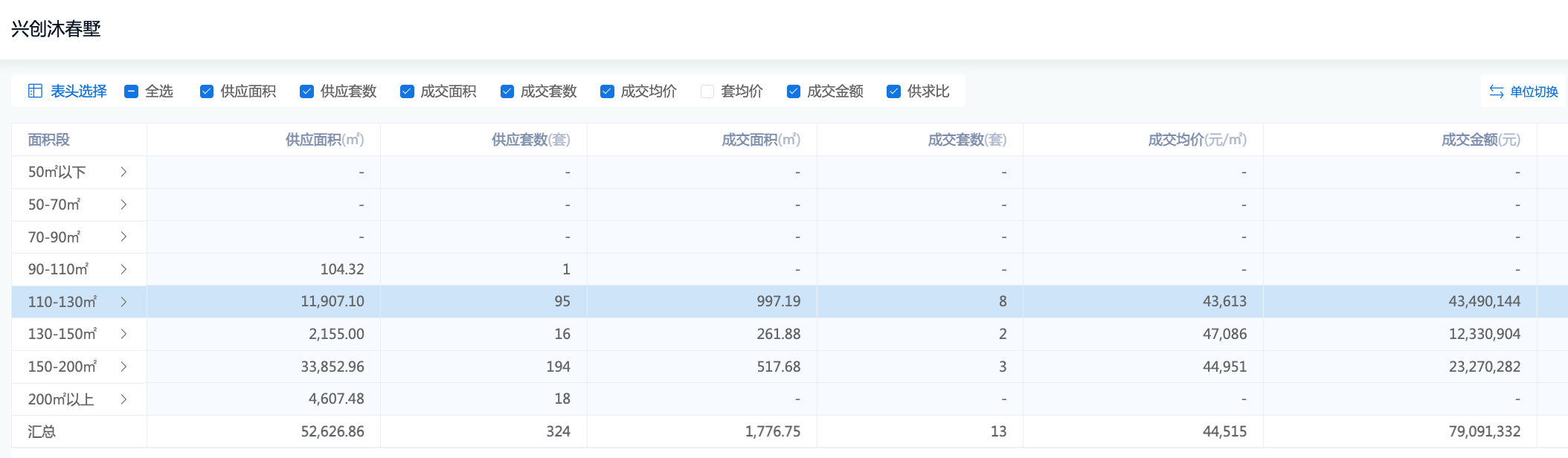Click the table header selection icon
The width and height of the screenshot is (1568, 458).
(35, 91)
